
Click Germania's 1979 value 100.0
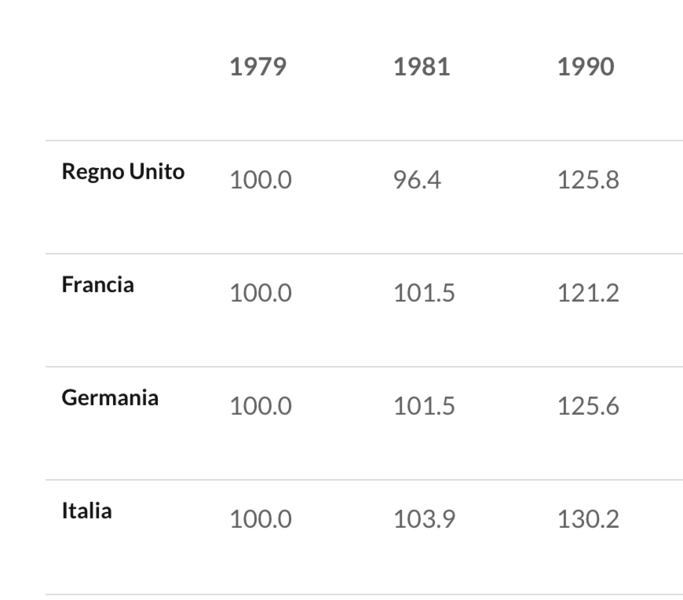tap(260, 407)
